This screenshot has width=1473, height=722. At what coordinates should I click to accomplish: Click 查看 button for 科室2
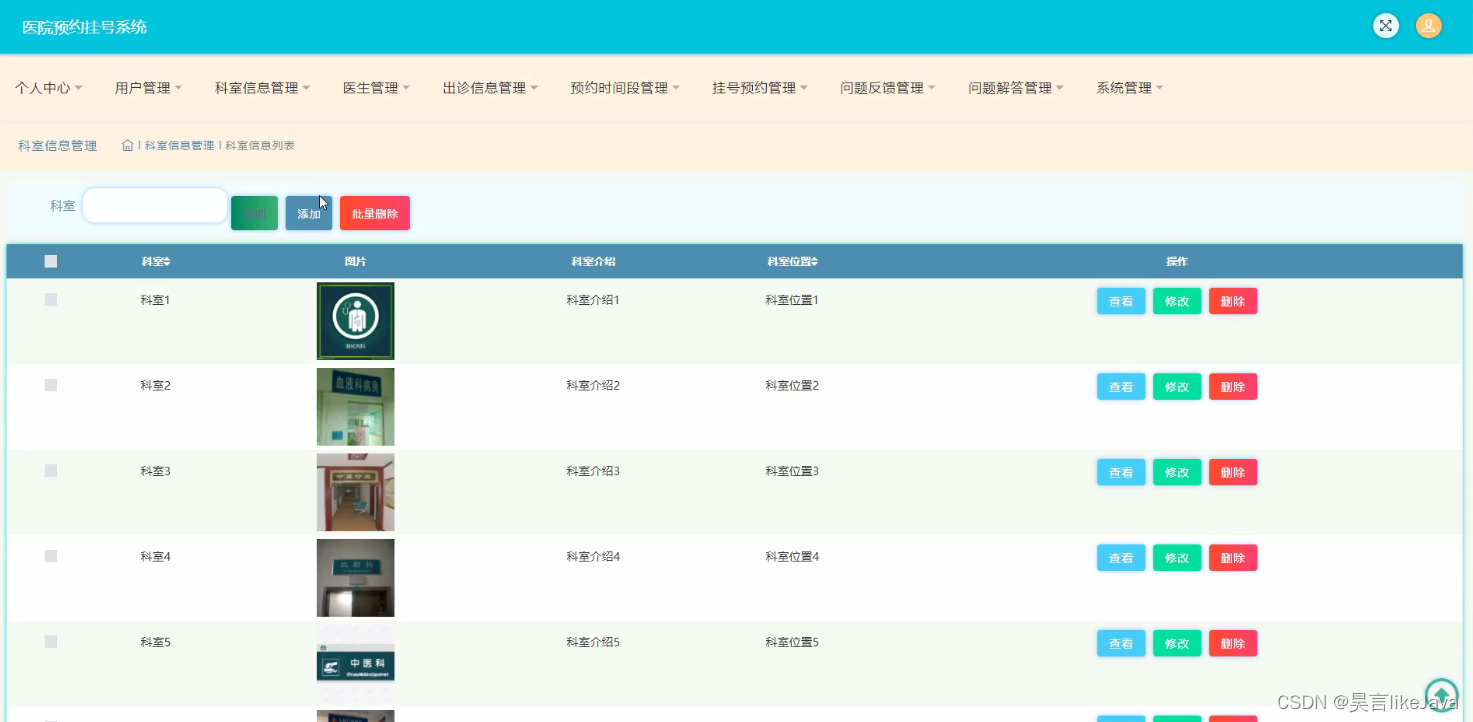1121,387
